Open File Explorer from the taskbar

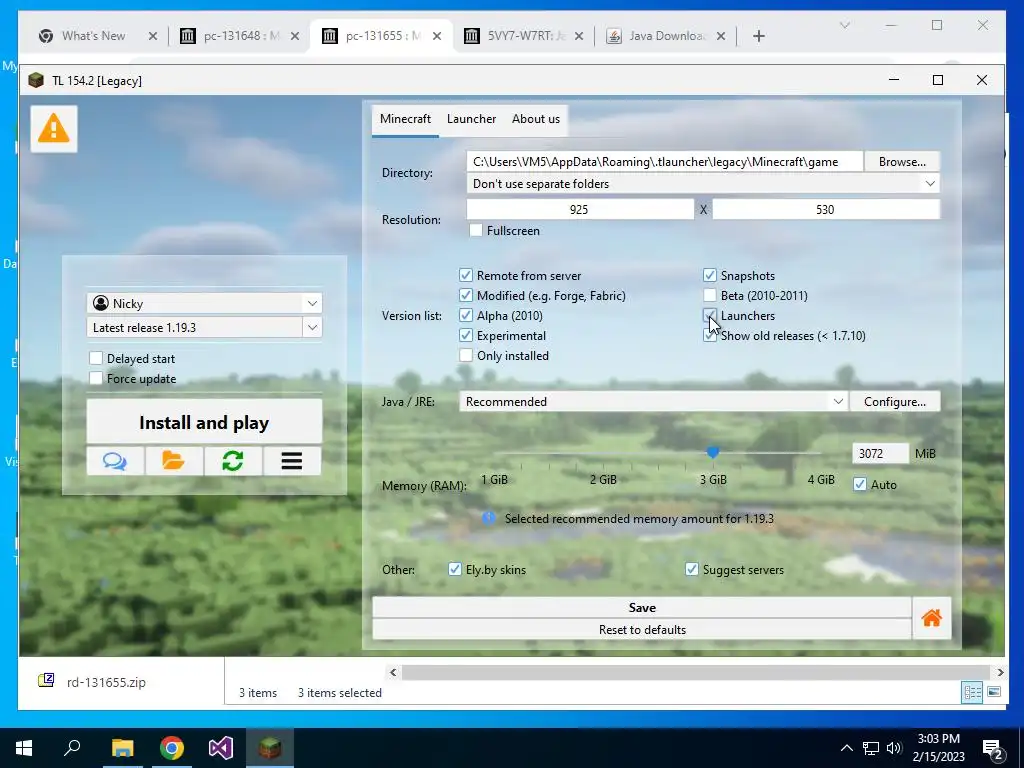(x=122, y=748)
